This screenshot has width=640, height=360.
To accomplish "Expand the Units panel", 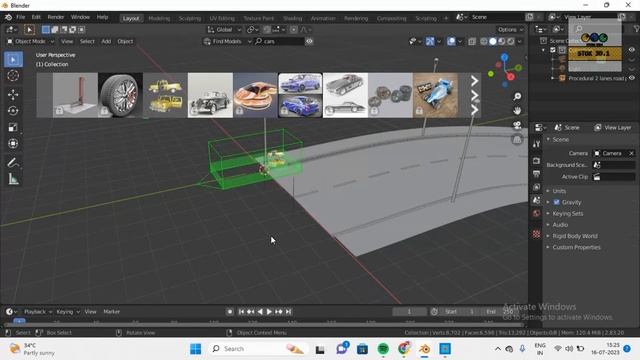I will tap(559, 191).
